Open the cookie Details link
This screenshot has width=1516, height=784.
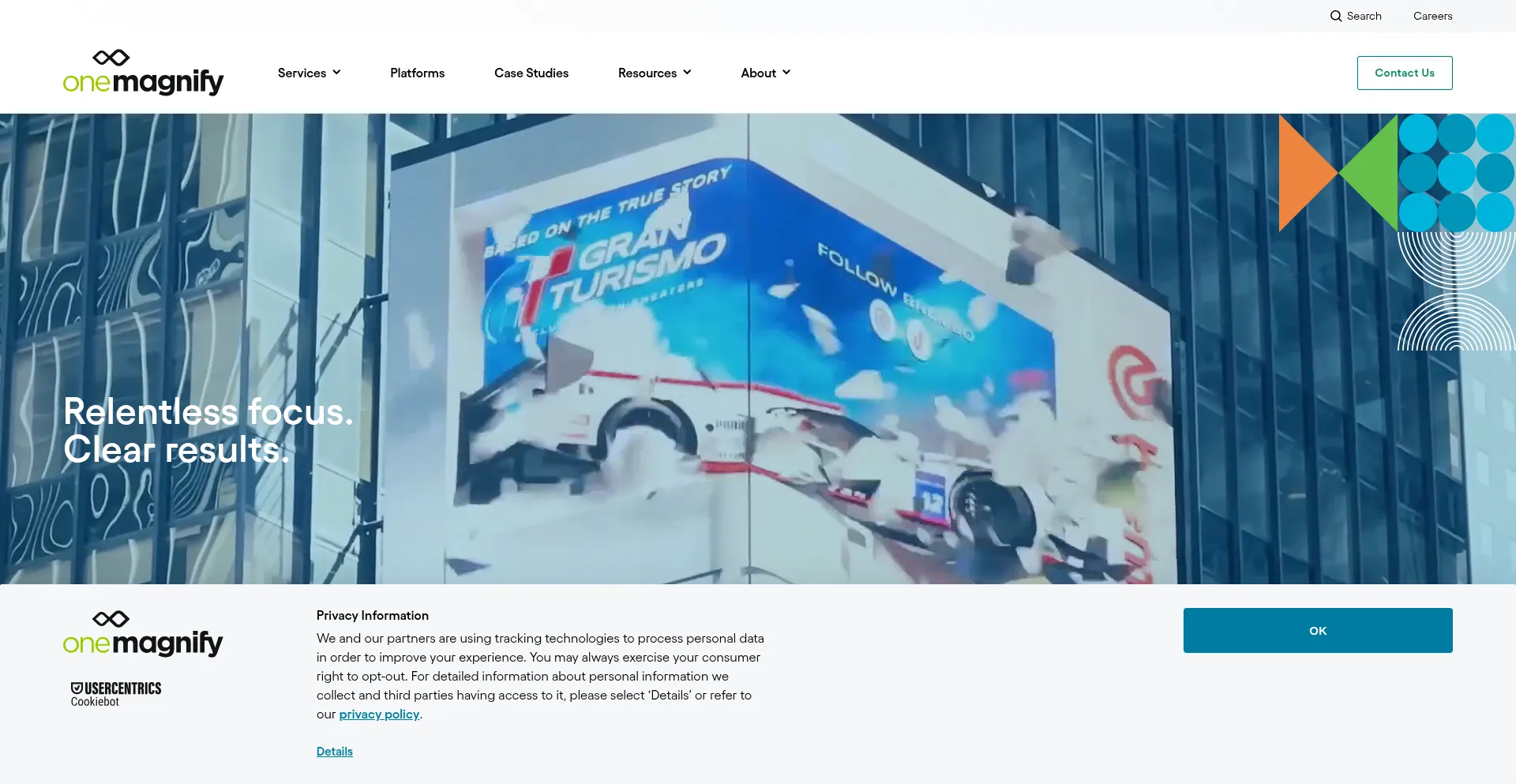(x=334, y=752)
